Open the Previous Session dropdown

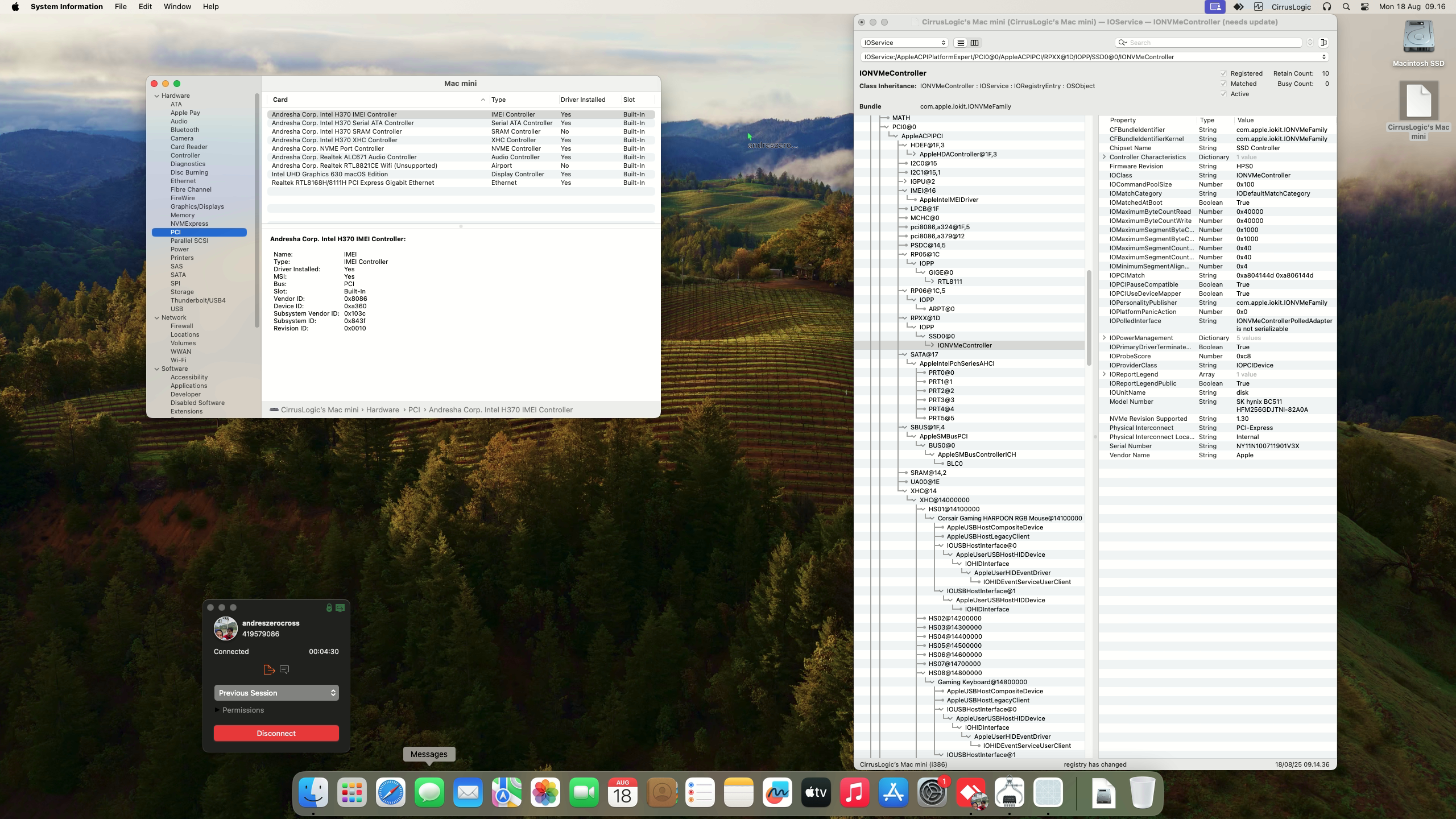pyautogui.click(x=276, y=693)
